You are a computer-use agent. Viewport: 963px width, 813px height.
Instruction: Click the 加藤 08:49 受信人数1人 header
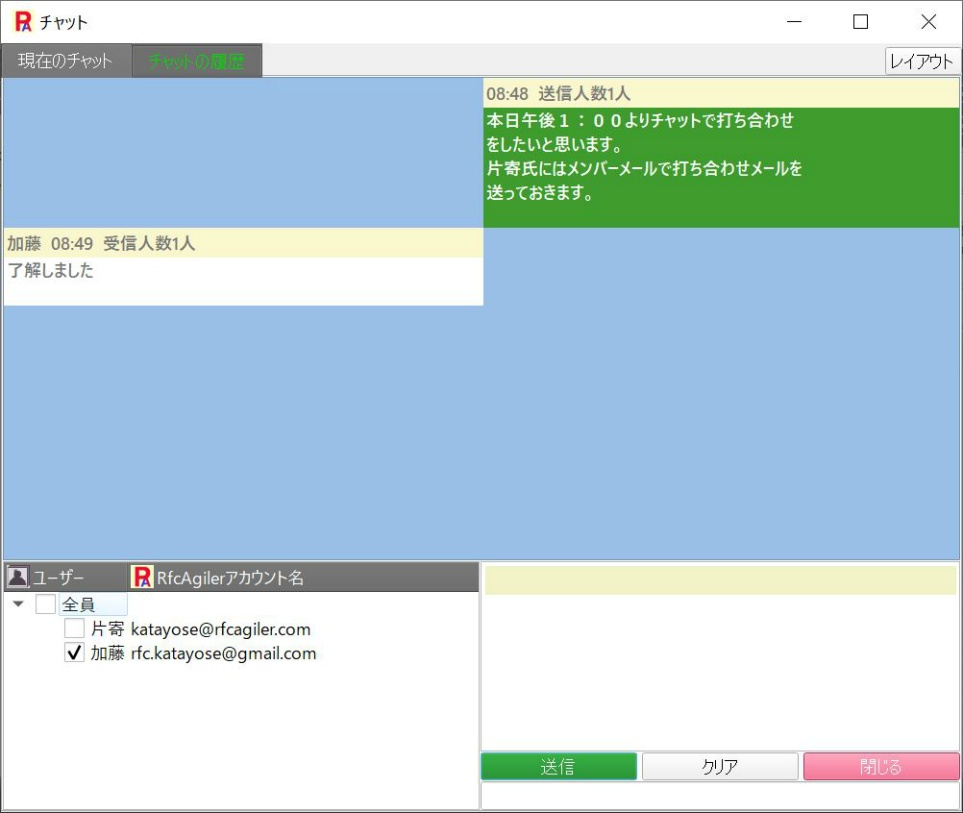[243, 243]
